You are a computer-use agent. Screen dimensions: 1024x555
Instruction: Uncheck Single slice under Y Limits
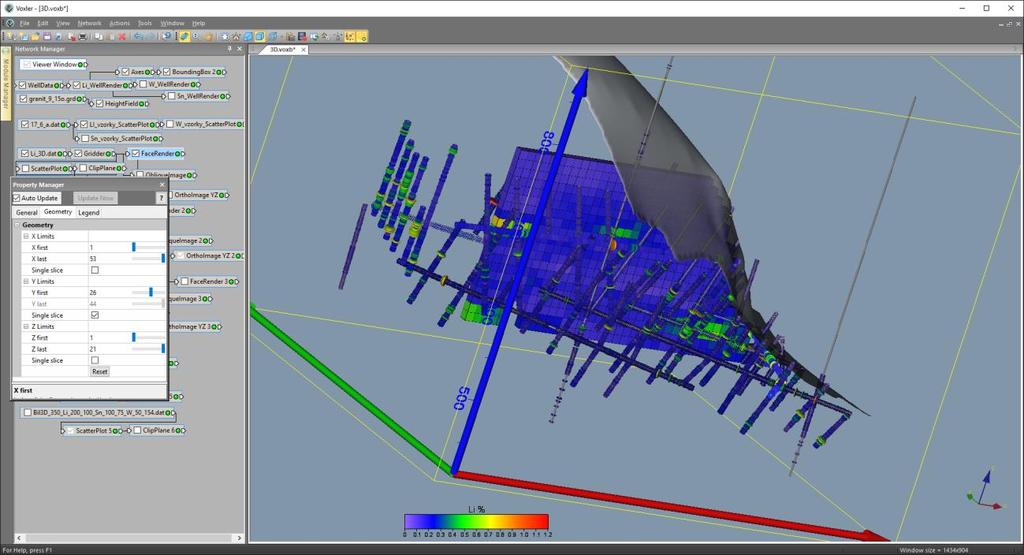(x=95, y=315)
